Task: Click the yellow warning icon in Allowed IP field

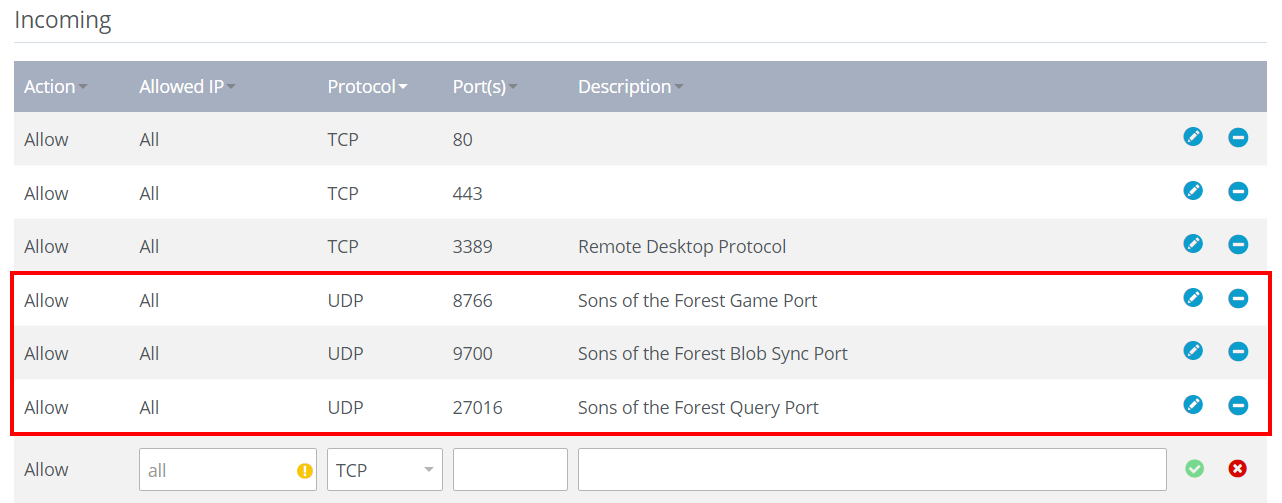Action: (305, 470)
